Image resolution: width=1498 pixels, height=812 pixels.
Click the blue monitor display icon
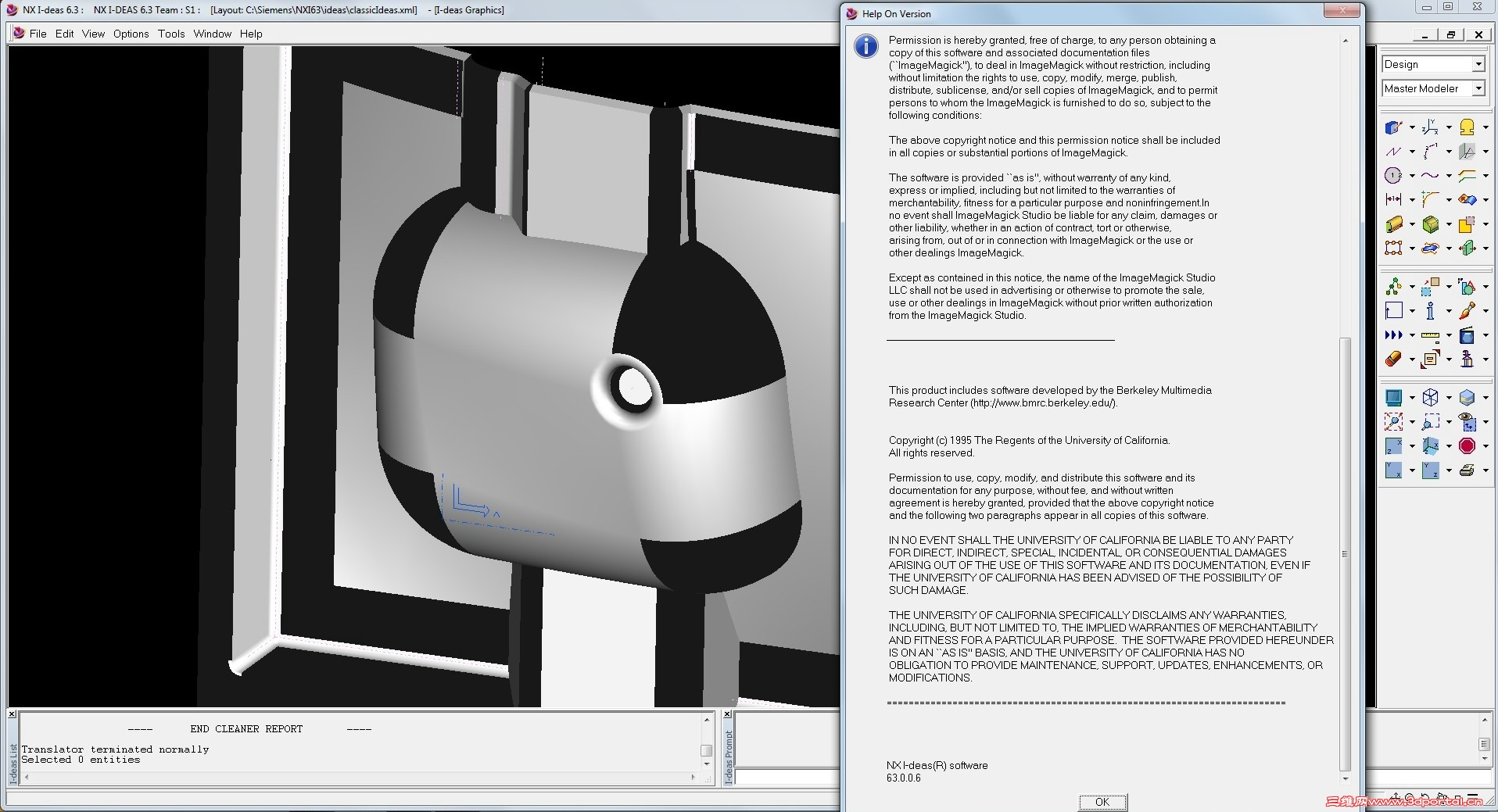point(1393,397)
